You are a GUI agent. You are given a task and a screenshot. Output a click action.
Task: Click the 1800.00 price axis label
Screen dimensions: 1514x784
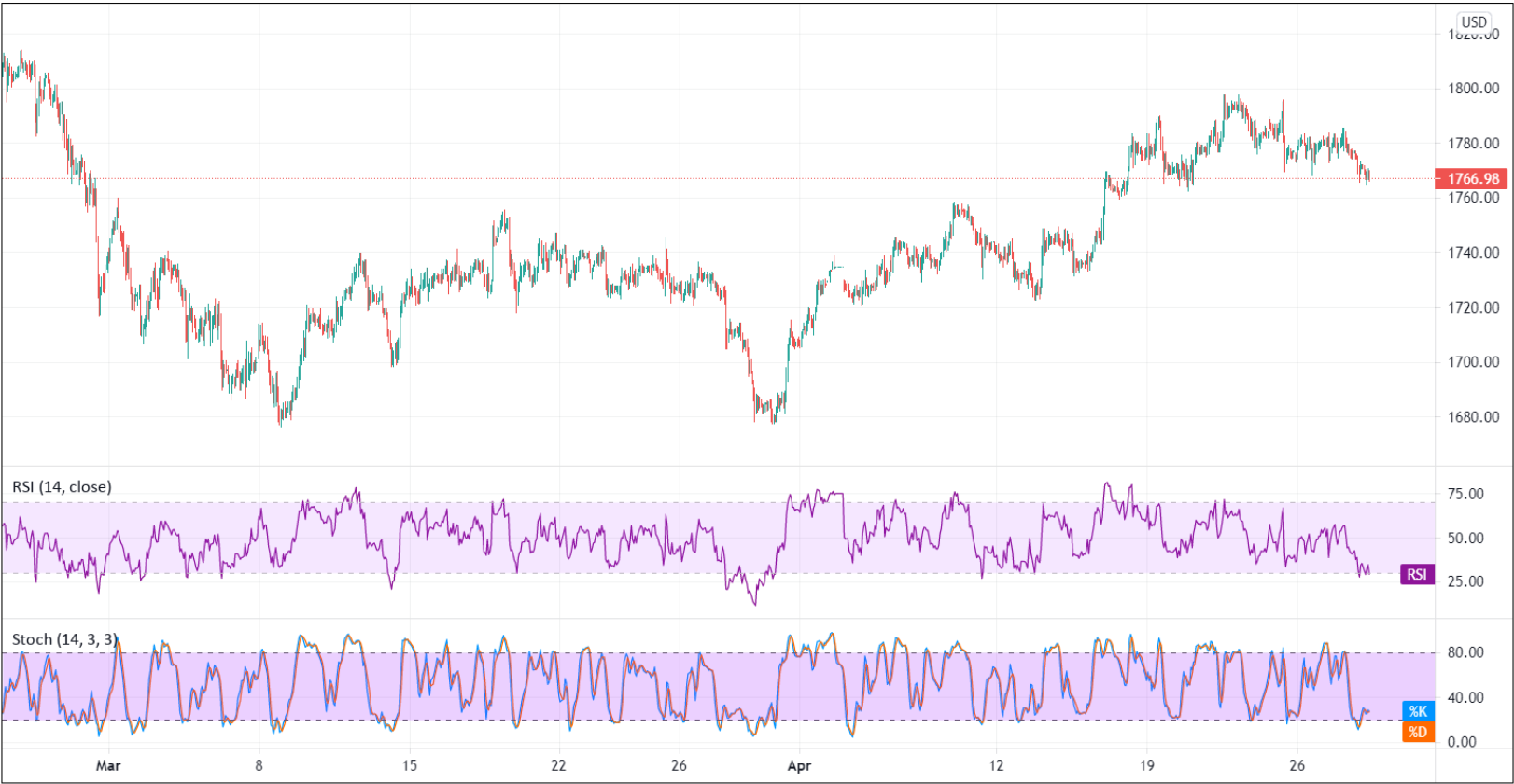1473,89
